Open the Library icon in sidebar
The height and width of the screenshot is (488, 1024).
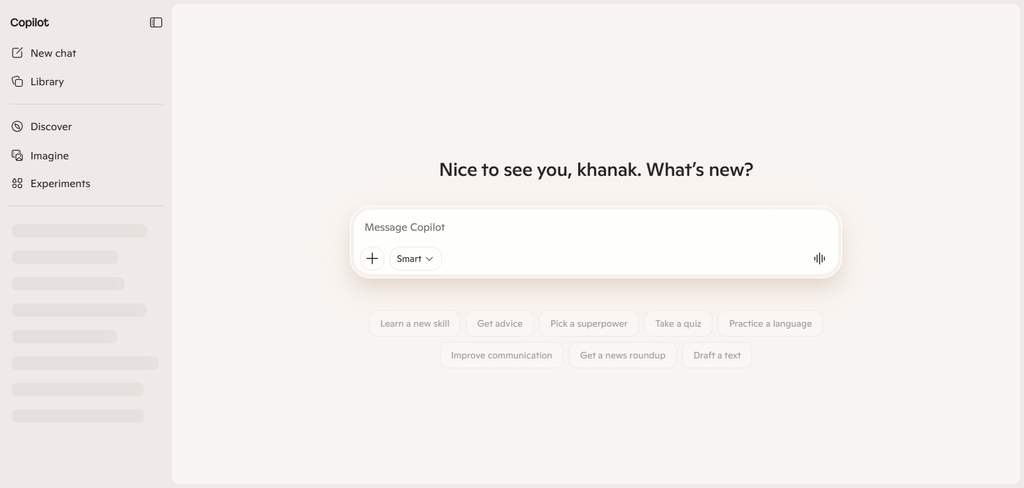[18, 82]
